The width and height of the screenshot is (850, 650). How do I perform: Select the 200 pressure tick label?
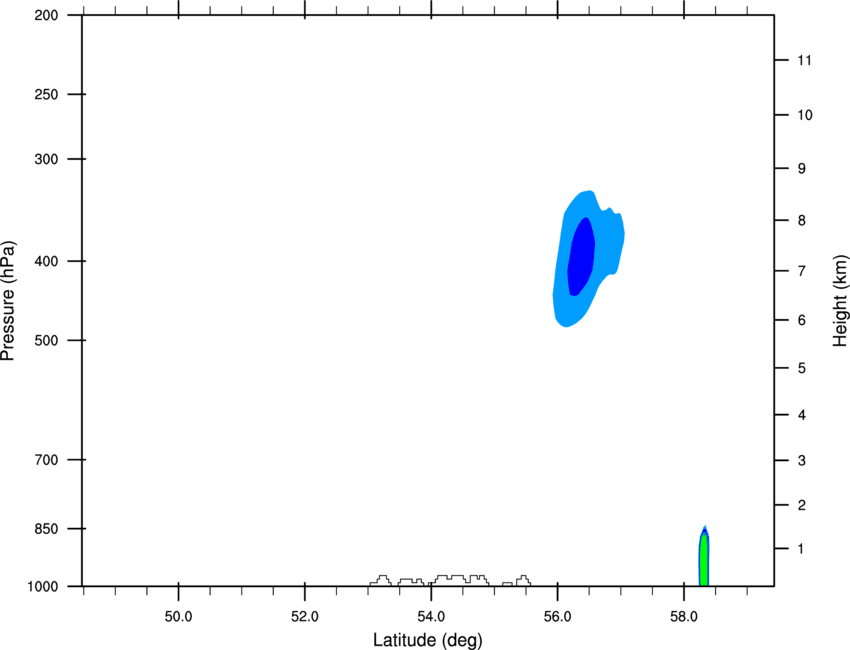click(x=46, y=16)
